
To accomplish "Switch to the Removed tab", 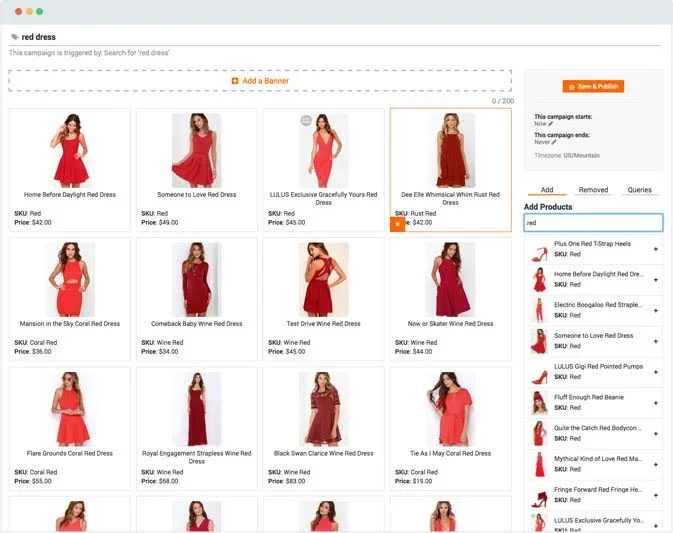I will (593, 190).
